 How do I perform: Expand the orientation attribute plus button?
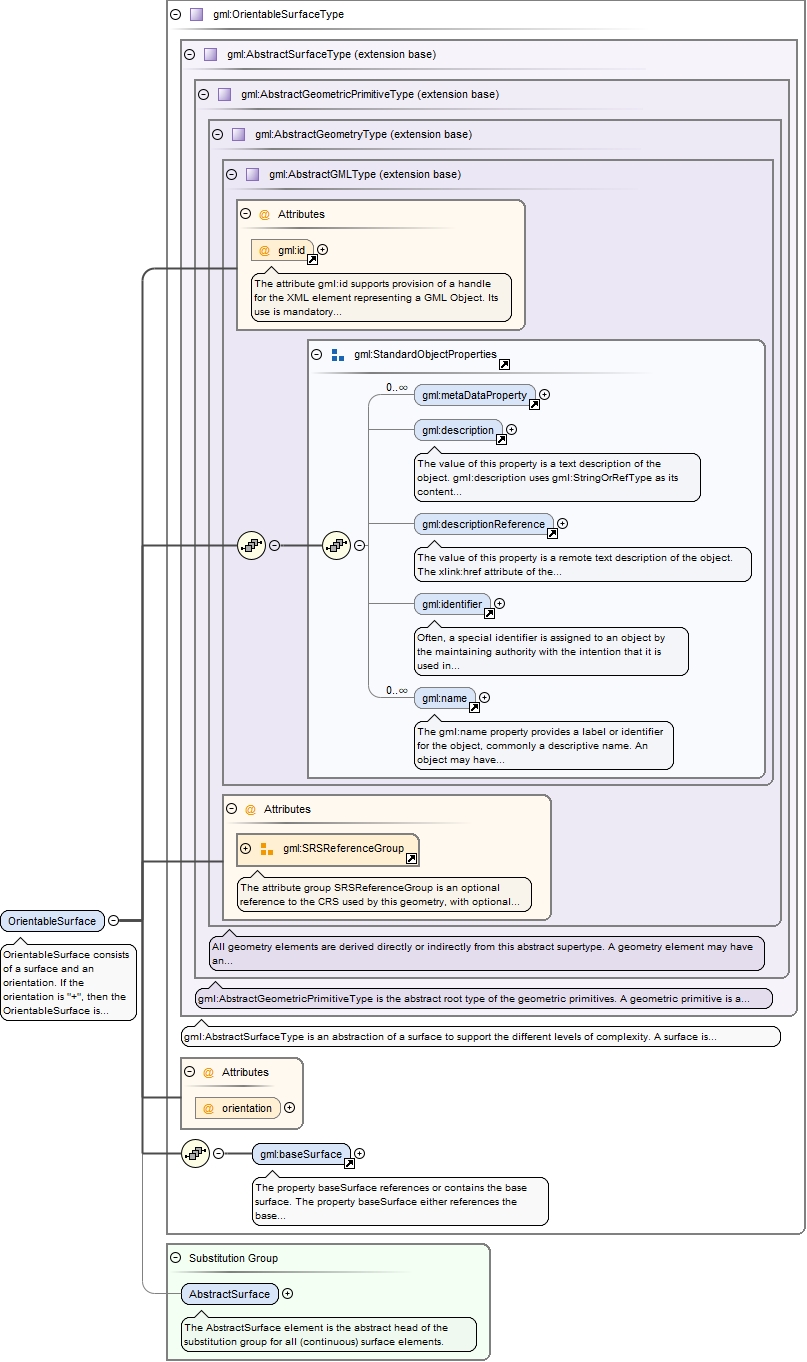pos(290,1107)
